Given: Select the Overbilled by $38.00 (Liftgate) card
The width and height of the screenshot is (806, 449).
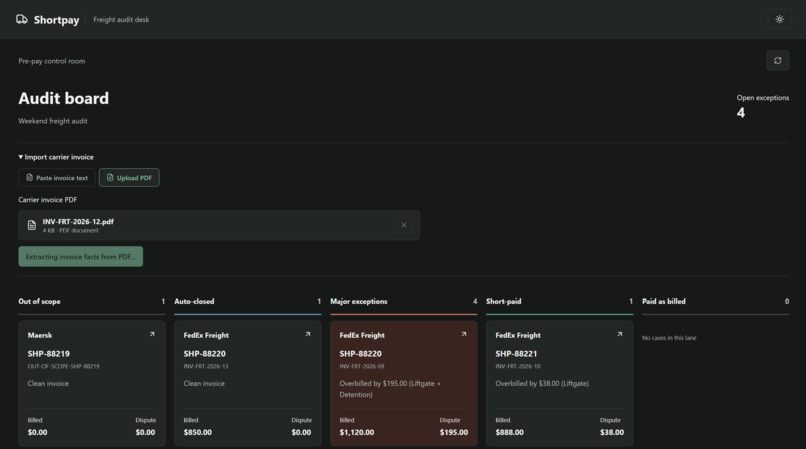Looking at the screenshot, I should 559,383.
